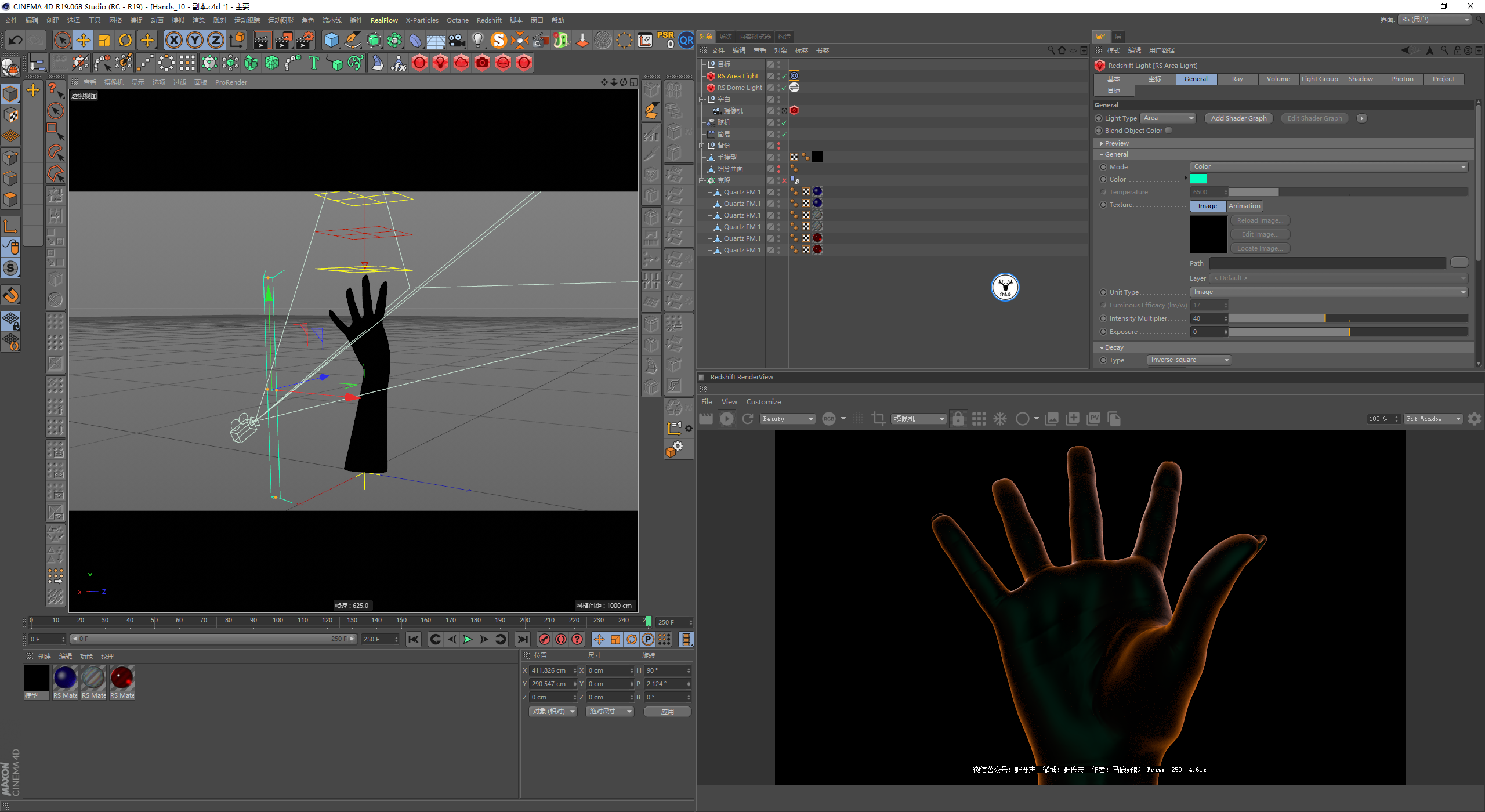Switch to the Shadow tab
This screenshot has height=812, width=1485.
point(1360,79)
